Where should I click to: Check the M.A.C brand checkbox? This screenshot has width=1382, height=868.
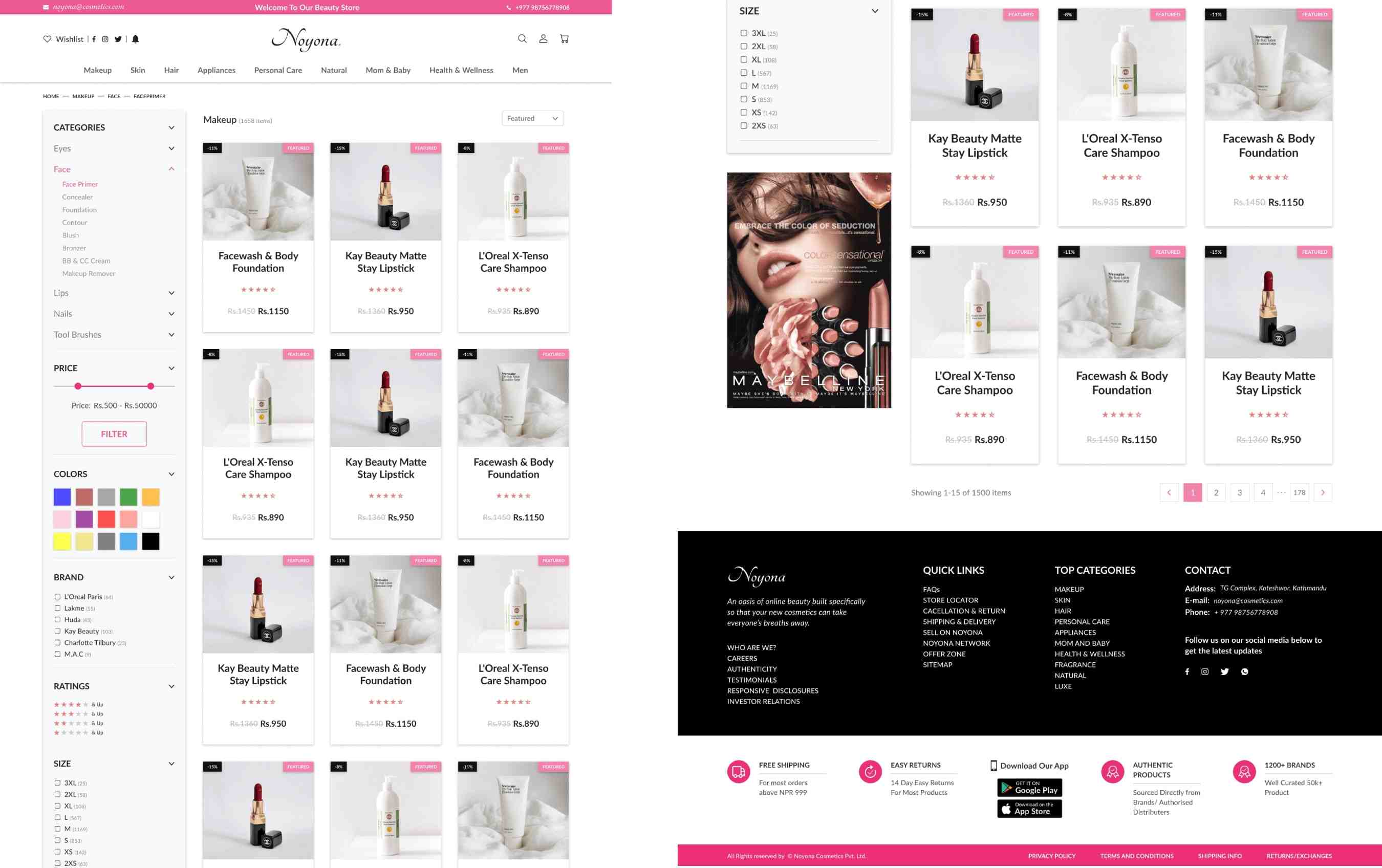57,654
